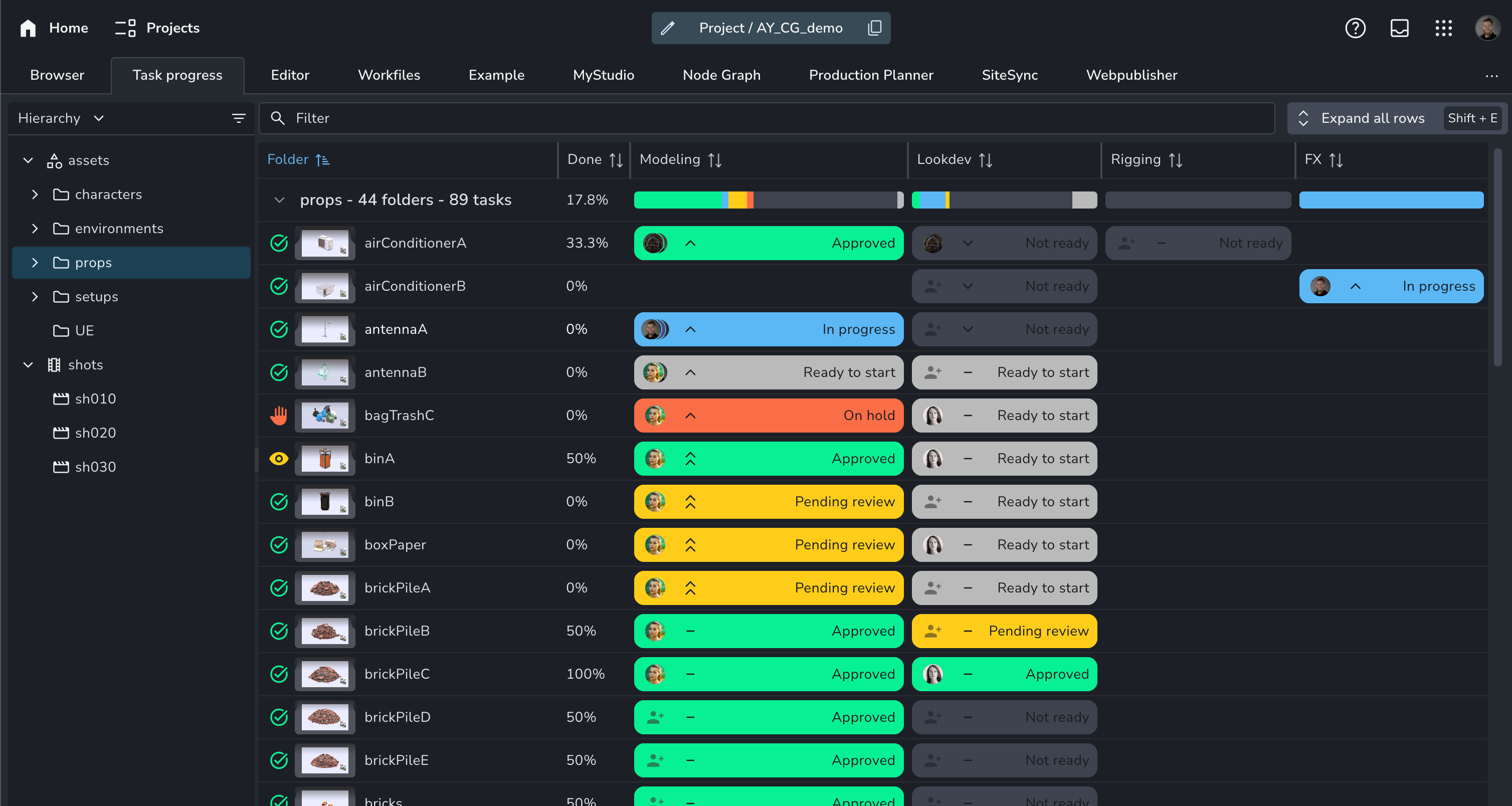Open the app grid menu icon
The height and width of the screenshot is (806, 1512).
tap(1443, 28)
